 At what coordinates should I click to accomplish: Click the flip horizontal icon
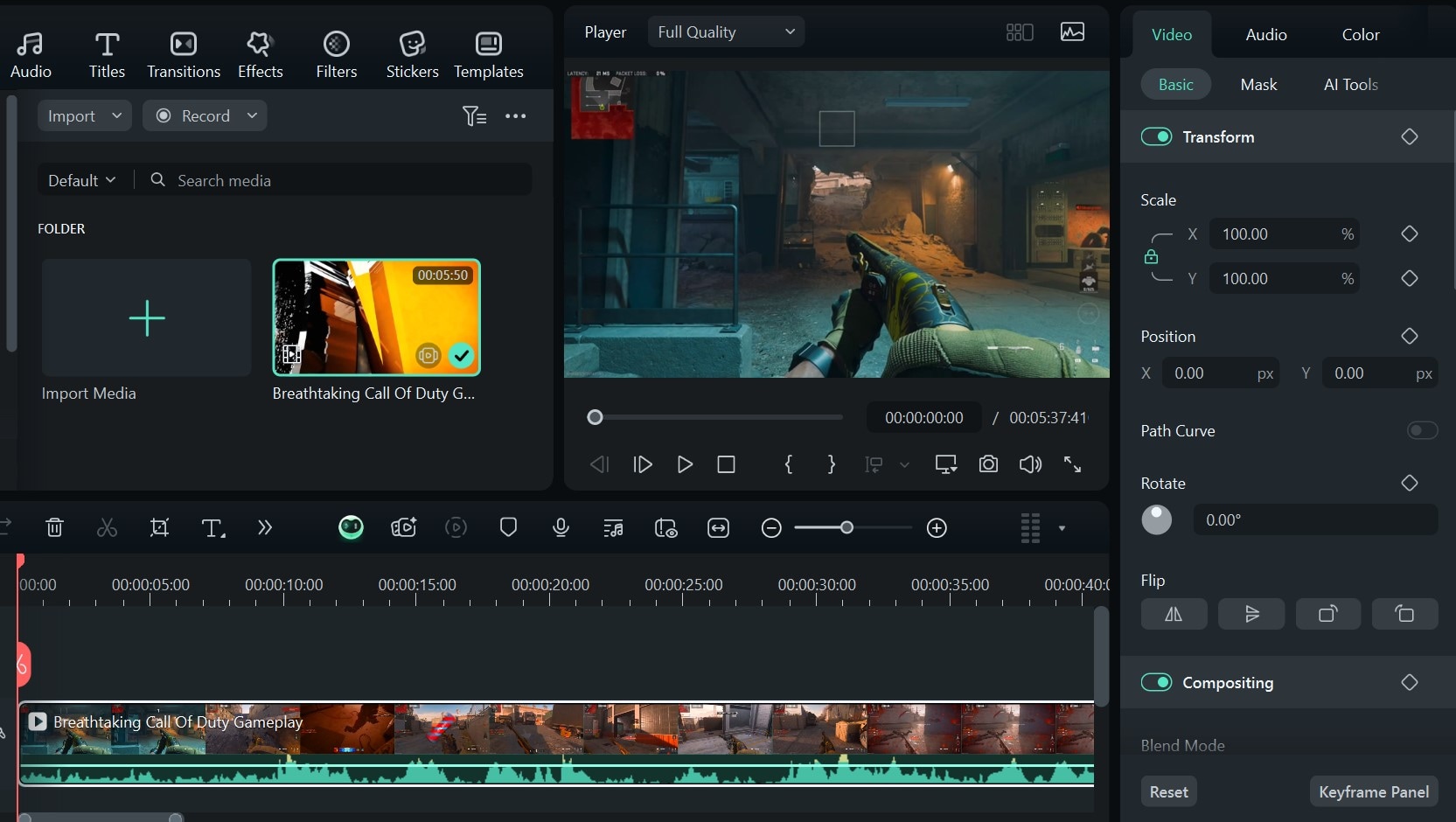pyautogui.click(x=1174, y=614)
